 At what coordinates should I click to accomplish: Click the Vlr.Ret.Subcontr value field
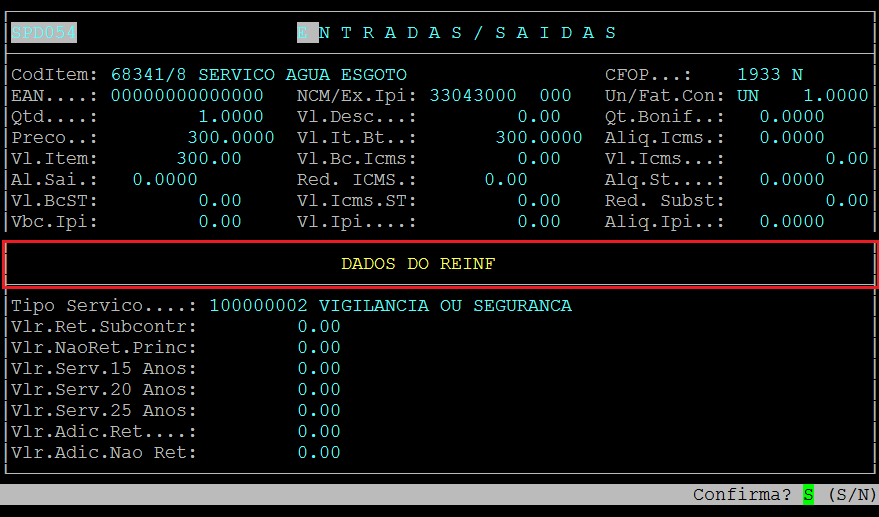coord(319,327)
